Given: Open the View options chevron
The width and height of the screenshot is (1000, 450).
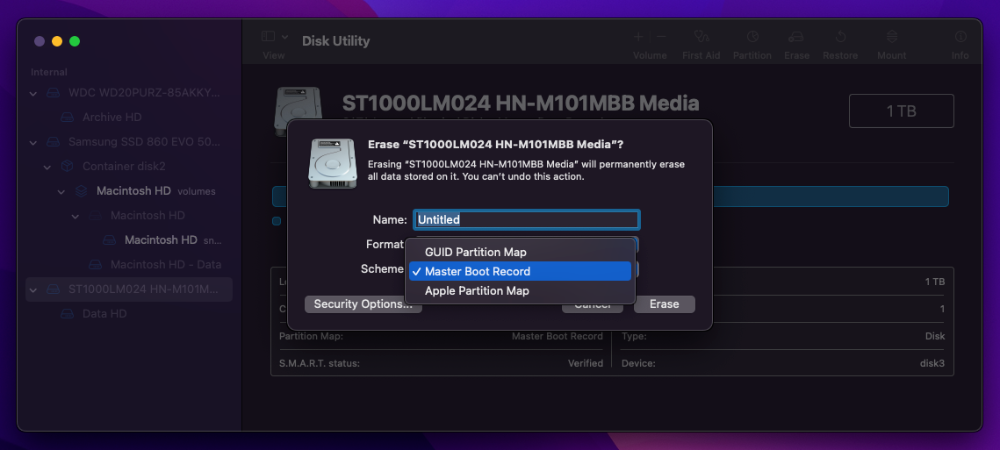Looking at the screenshot, I should [x=284, y=37].
